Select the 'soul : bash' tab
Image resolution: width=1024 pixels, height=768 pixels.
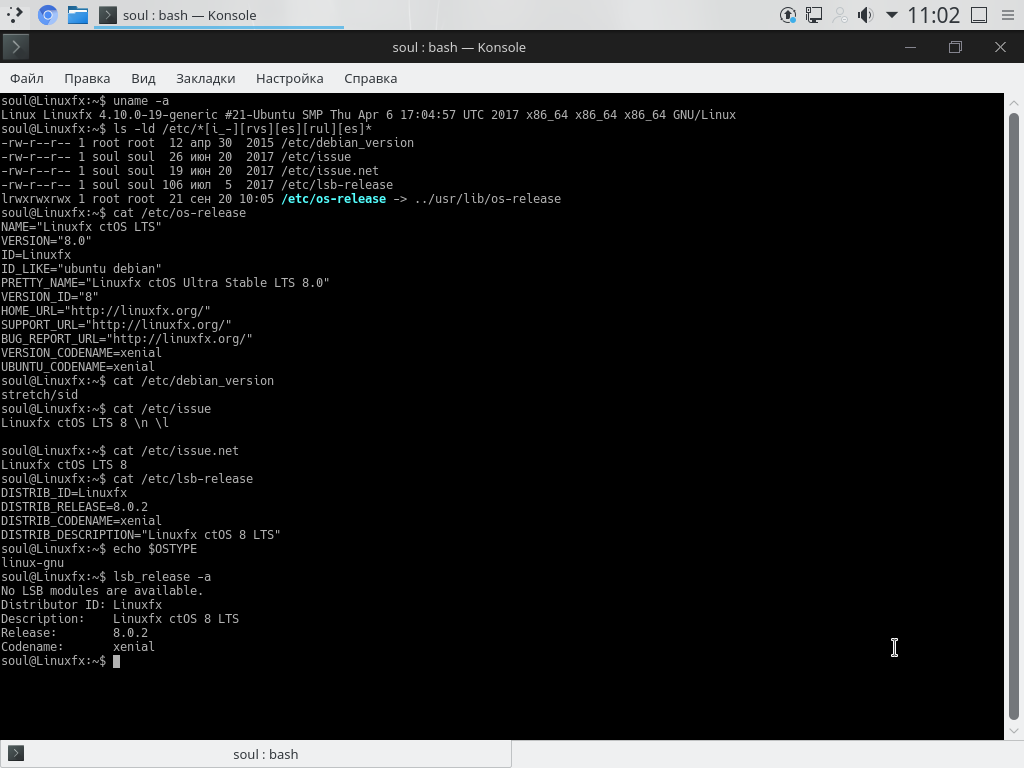255,754
